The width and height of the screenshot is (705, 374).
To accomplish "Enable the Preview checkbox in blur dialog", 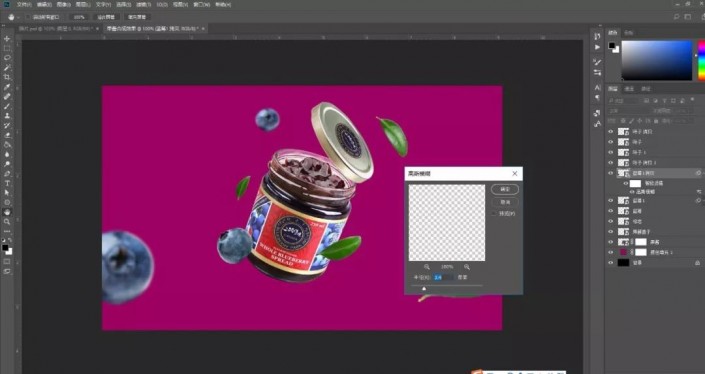I will 494,214.
